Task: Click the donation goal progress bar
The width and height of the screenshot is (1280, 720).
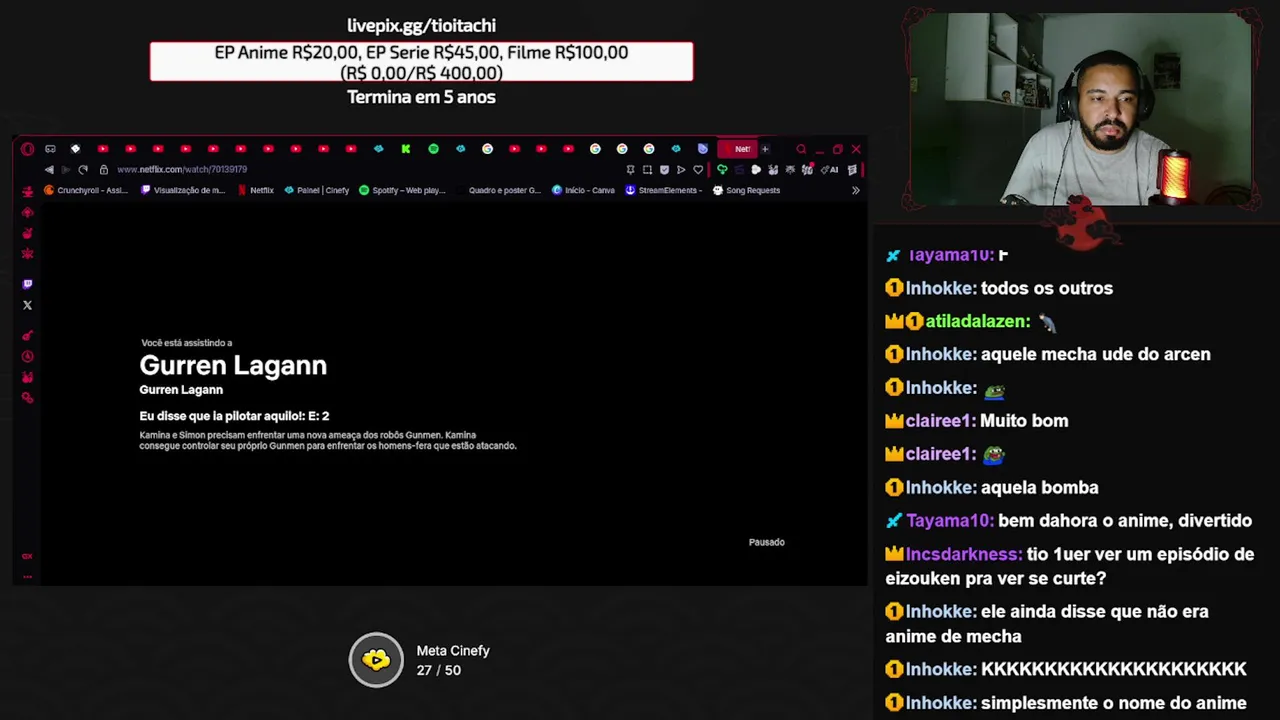Action: (x=421, y=62)
